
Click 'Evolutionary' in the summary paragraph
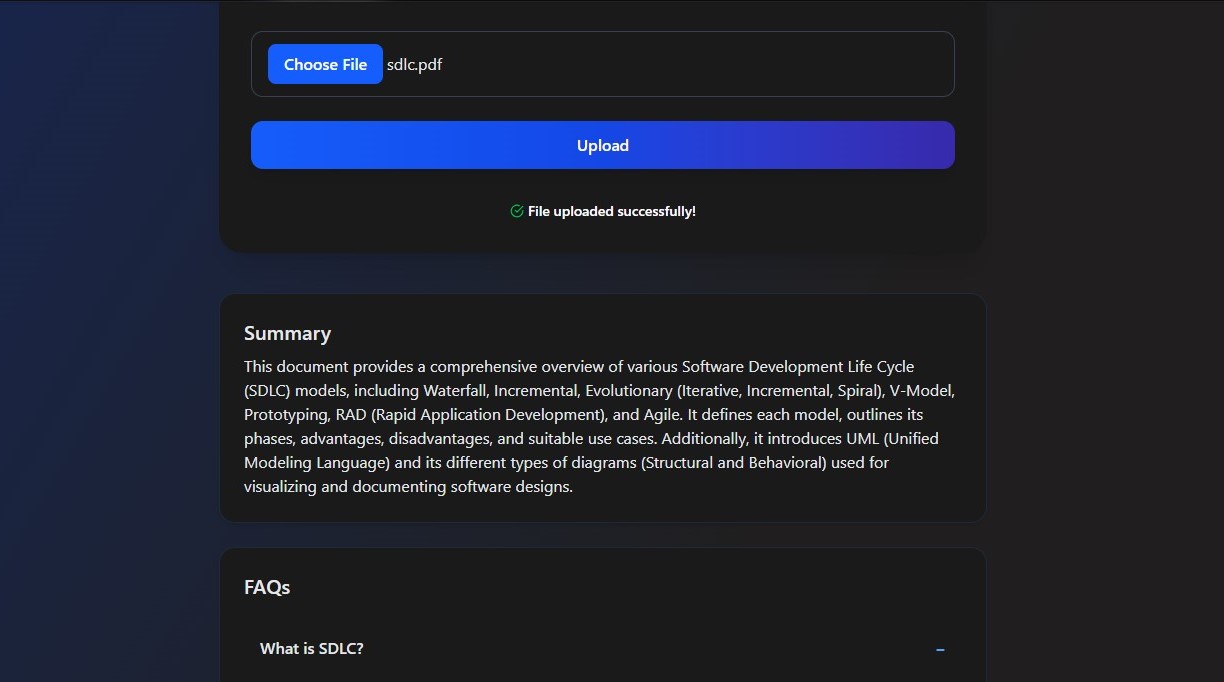(x=629, y=390)
